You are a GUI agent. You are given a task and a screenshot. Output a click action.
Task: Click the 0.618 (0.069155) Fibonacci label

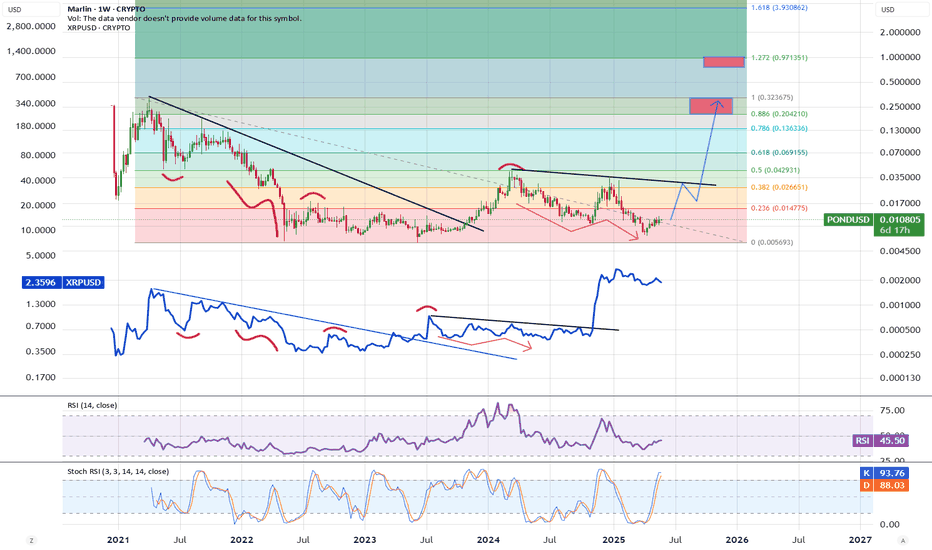tap(779, 153)
